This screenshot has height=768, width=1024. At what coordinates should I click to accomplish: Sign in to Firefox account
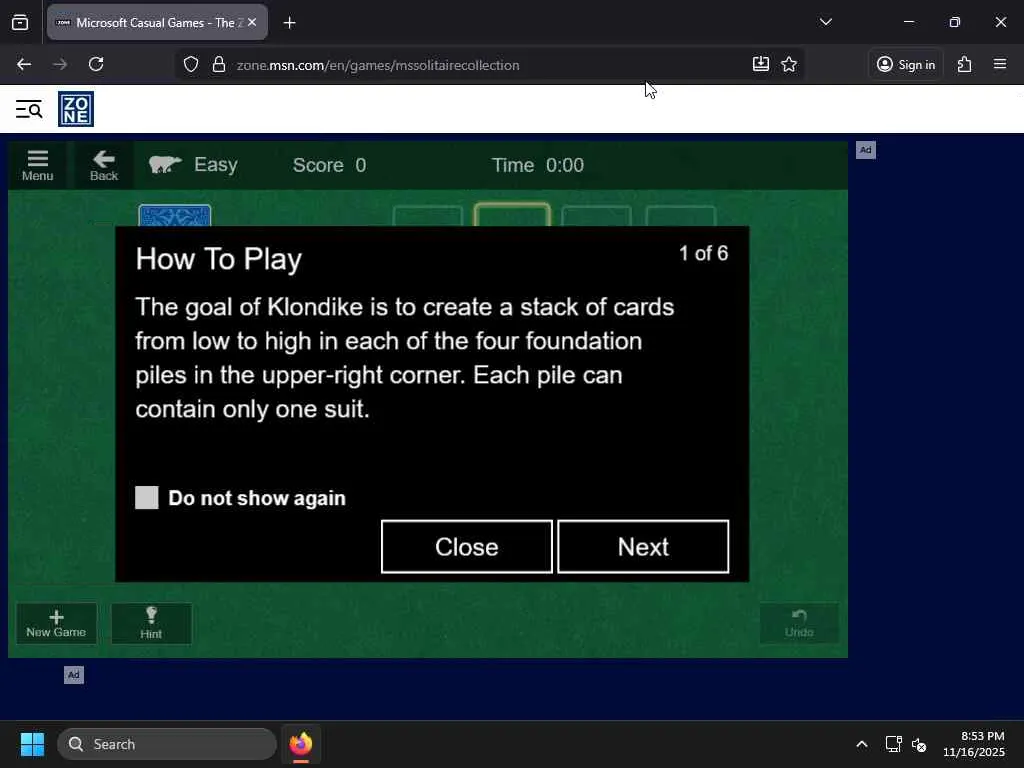[x=906, y=64]
